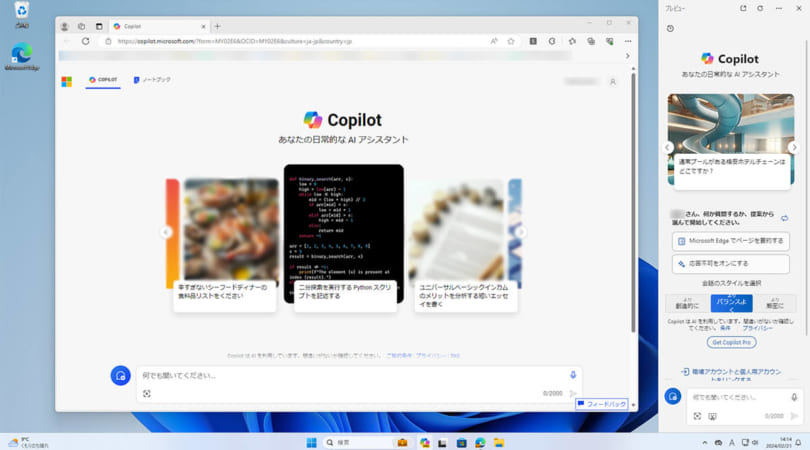
Task: Click Microsoft Edge でページを要約する suggestion
Action: click(x=730, y=241)
